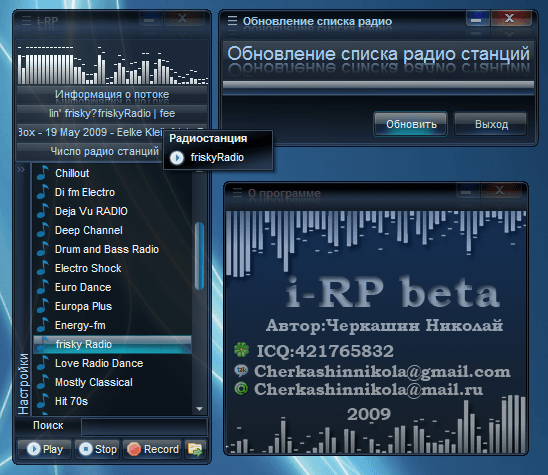
Task: Click the play icon beside friskyRadio popup
Action: pyautogui.click(x=177, y=158)
